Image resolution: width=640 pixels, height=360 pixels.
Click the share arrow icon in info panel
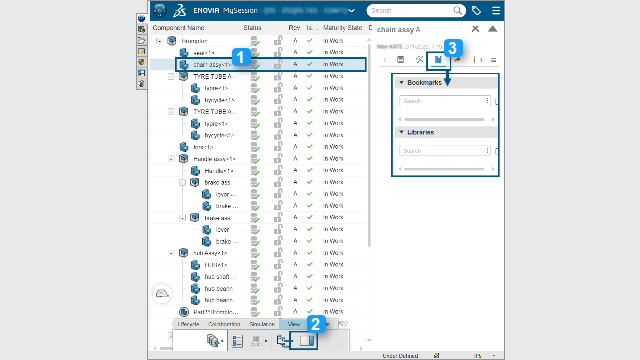click(458, 60)
